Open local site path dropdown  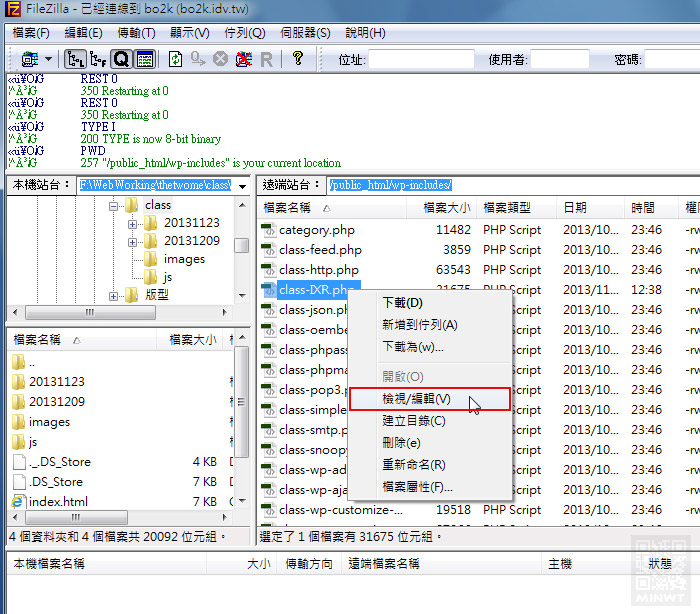(x=242, y=187)
